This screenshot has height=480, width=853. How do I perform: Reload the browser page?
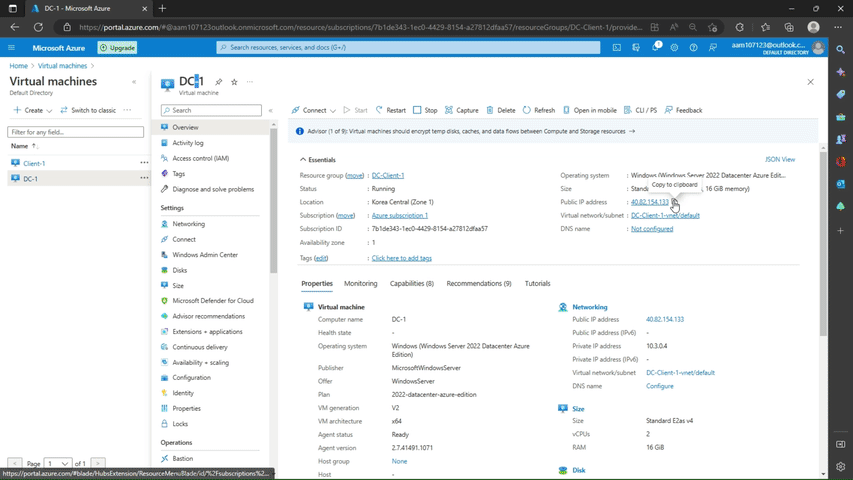pyautogui.click(x=38, y=27)
